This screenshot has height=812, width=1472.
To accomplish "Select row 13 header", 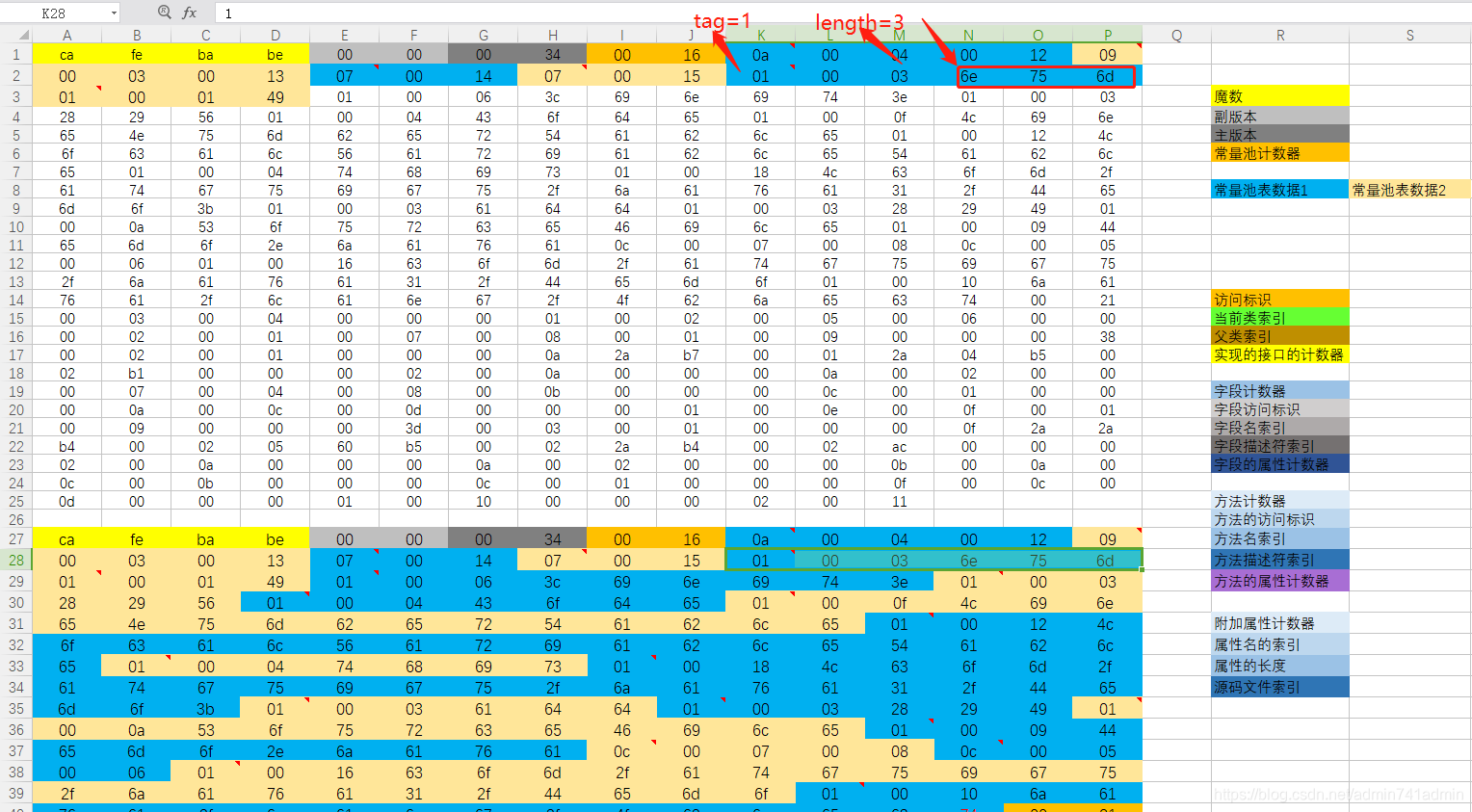I will coord(16,282).
